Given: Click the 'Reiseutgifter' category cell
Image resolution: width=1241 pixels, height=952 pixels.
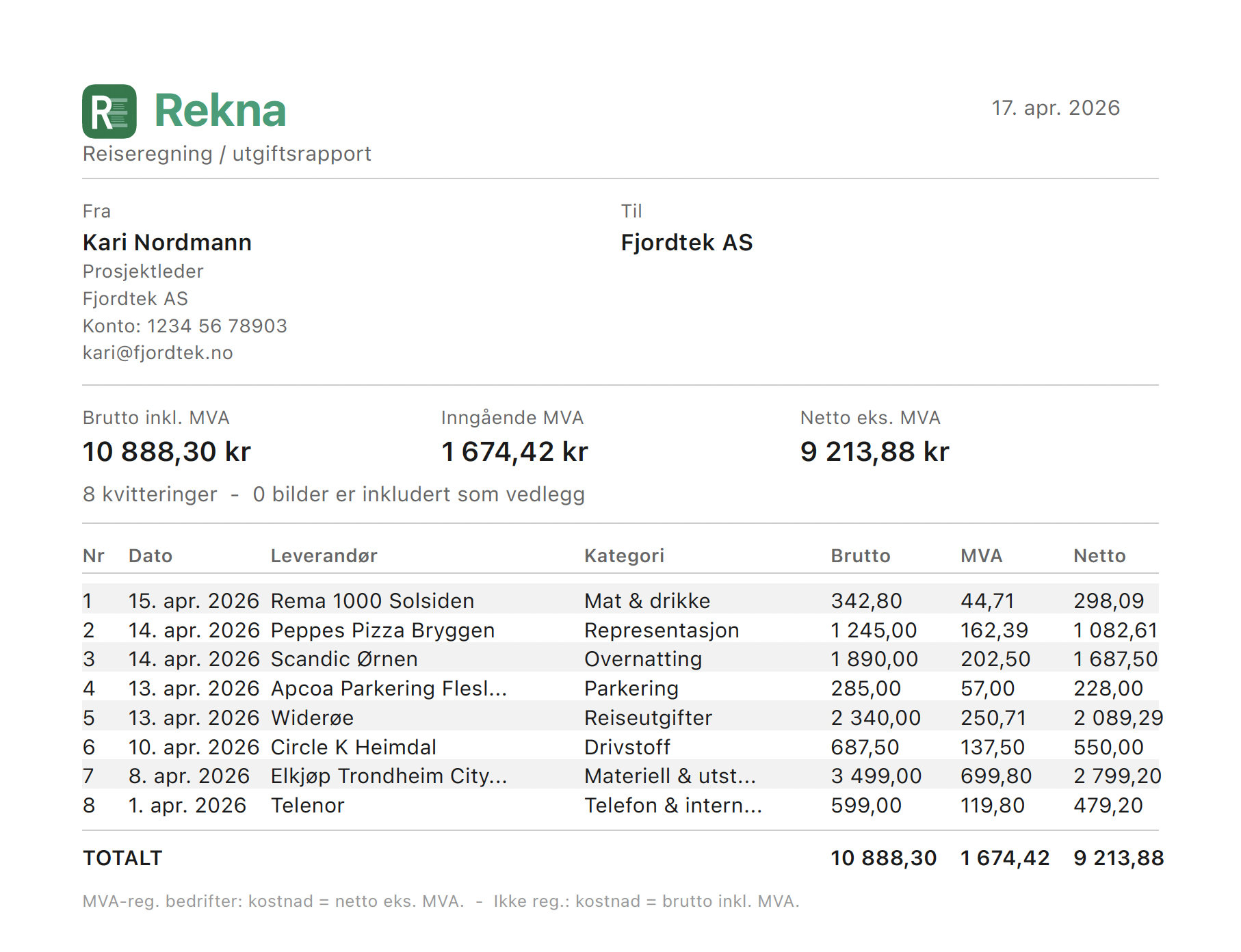Looking at the screenshot, I should (648, 718).
